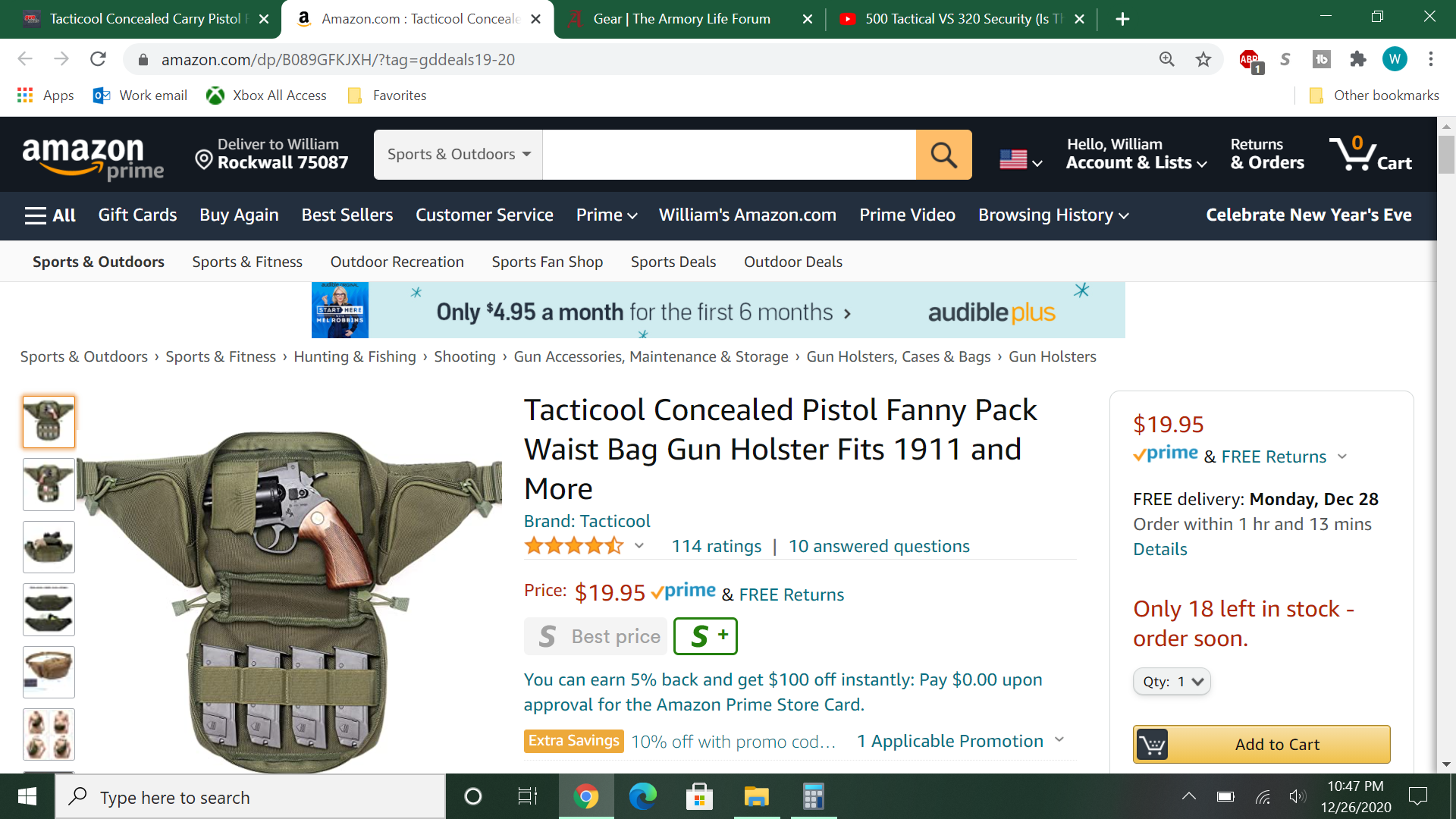
Task: Expand the Qty quantity selector
Action: 1172,682
